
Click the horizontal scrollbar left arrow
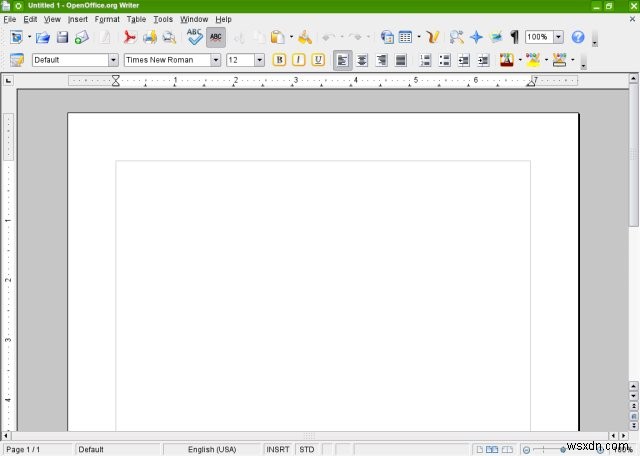pyautogui.click(x=6, y=436)
